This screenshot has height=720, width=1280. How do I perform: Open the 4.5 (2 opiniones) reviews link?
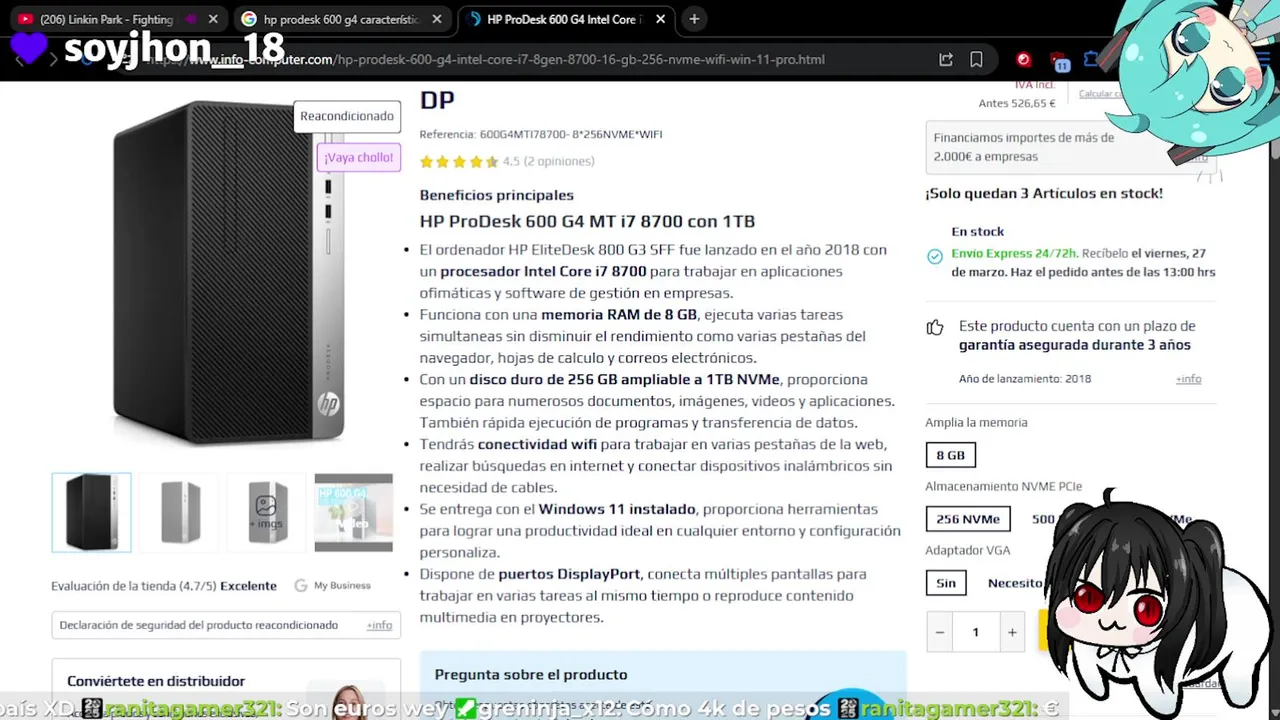(548, 161)
